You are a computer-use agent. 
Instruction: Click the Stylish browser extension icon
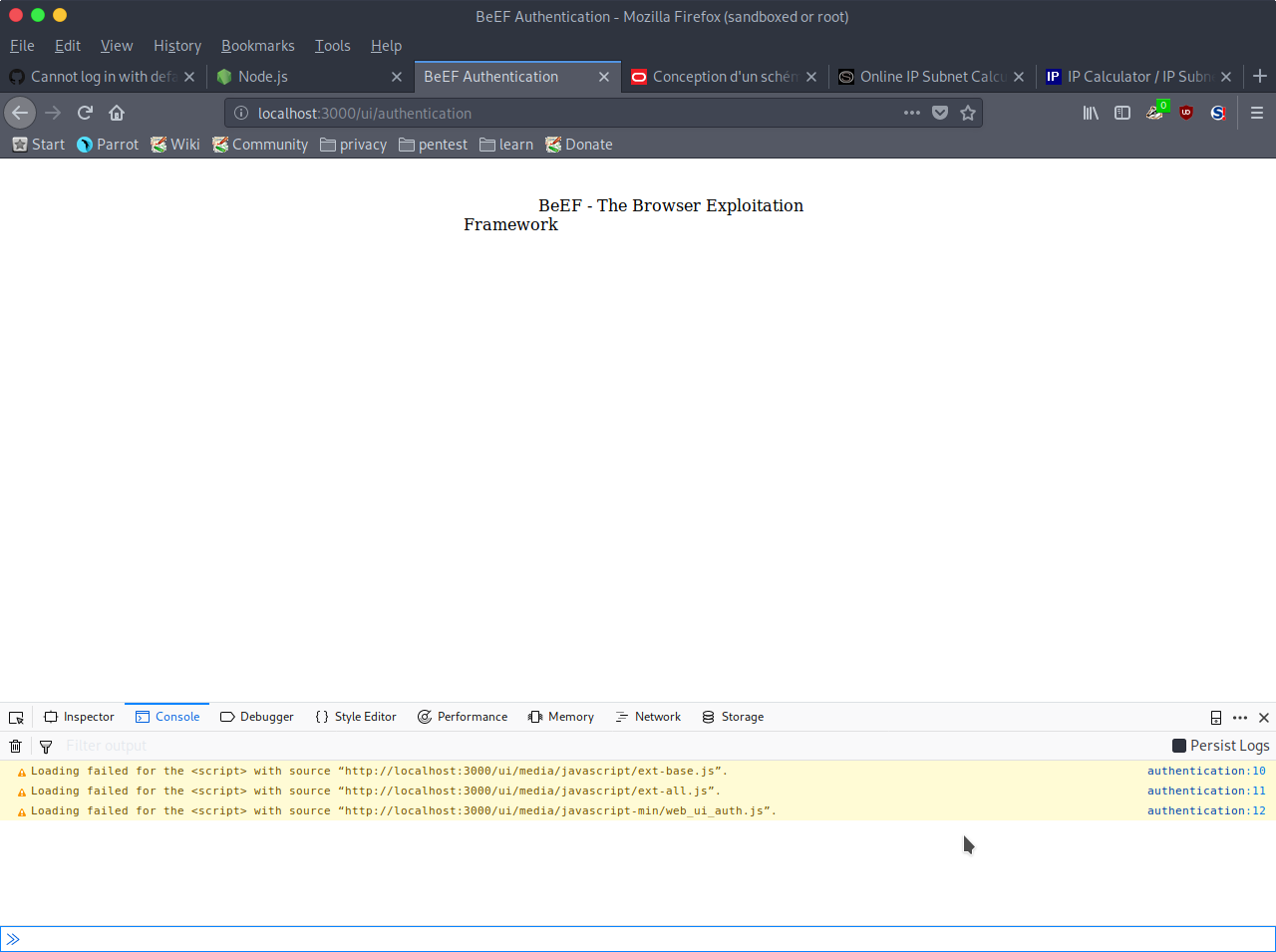1217,113
